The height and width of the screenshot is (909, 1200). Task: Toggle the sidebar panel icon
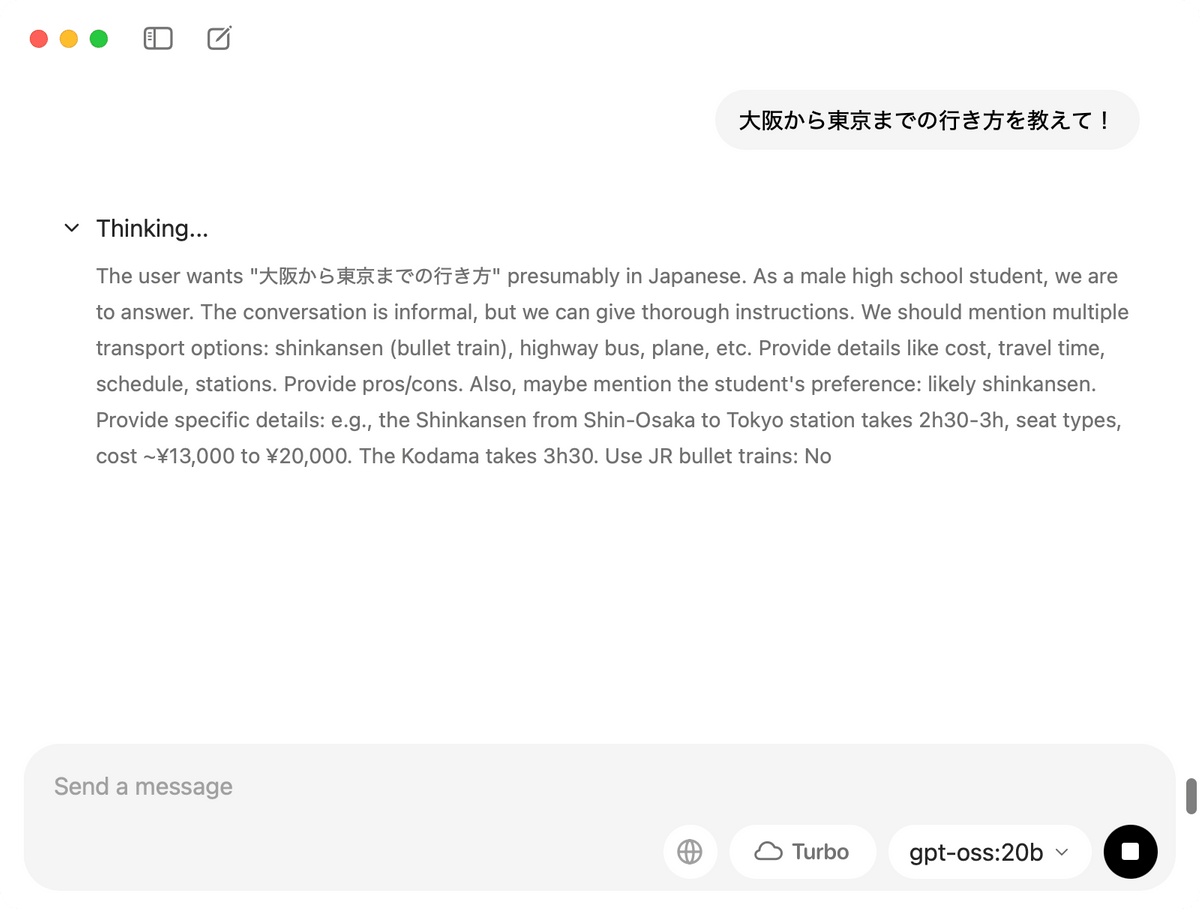[x=158, y=39]
